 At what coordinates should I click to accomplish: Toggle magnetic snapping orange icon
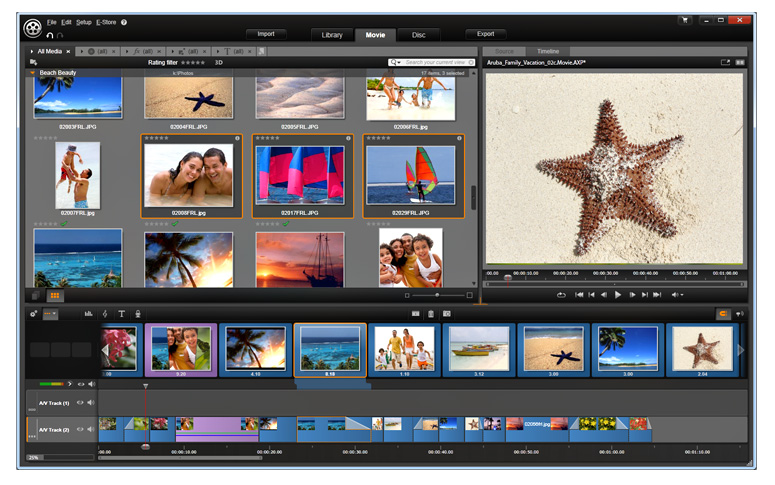pyautogui.click(x=723, y=314)
